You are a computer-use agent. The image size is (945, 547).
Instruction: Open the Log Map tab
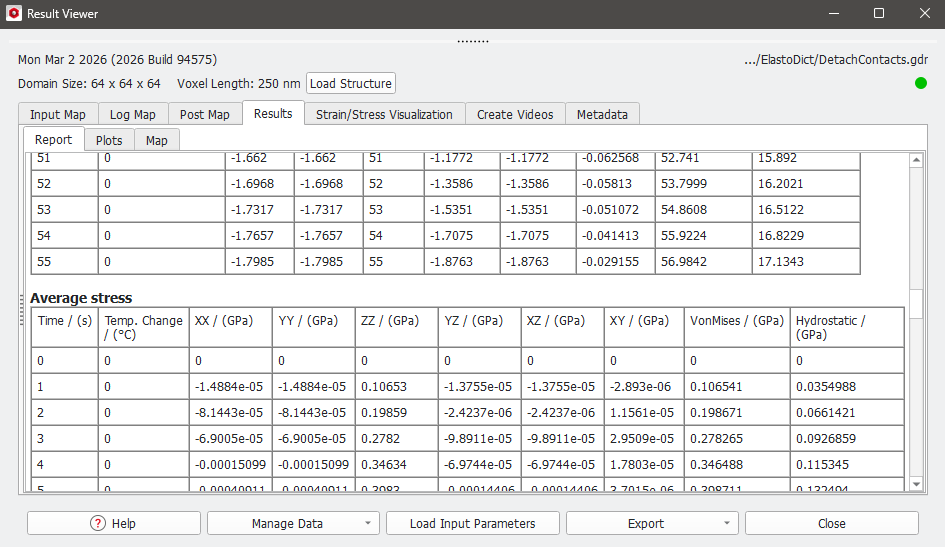coord(132,114)
